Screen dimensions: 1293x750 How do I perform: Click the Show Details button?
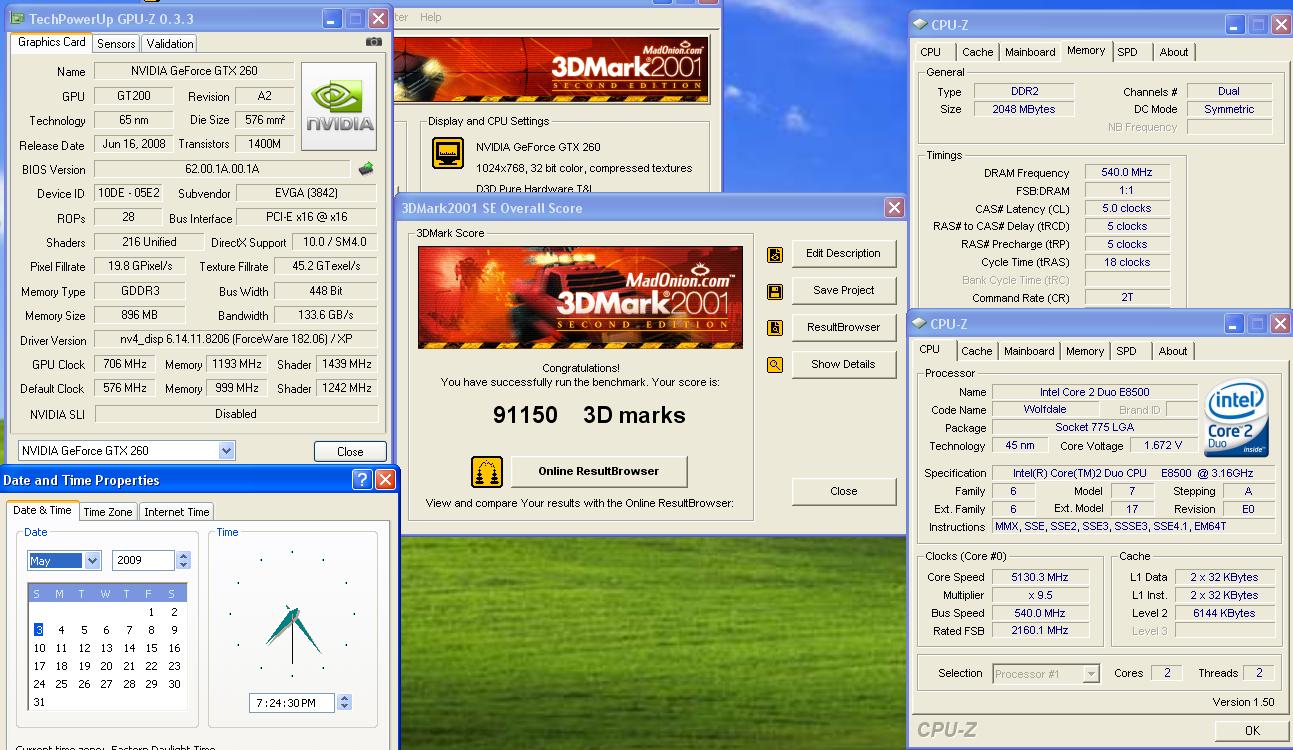tap(843, 365)
